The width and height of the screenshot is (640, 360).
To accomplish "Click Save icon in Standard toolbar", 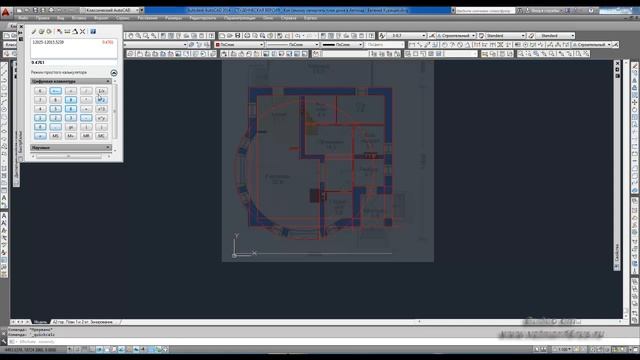I will click(x=238, y=36).
